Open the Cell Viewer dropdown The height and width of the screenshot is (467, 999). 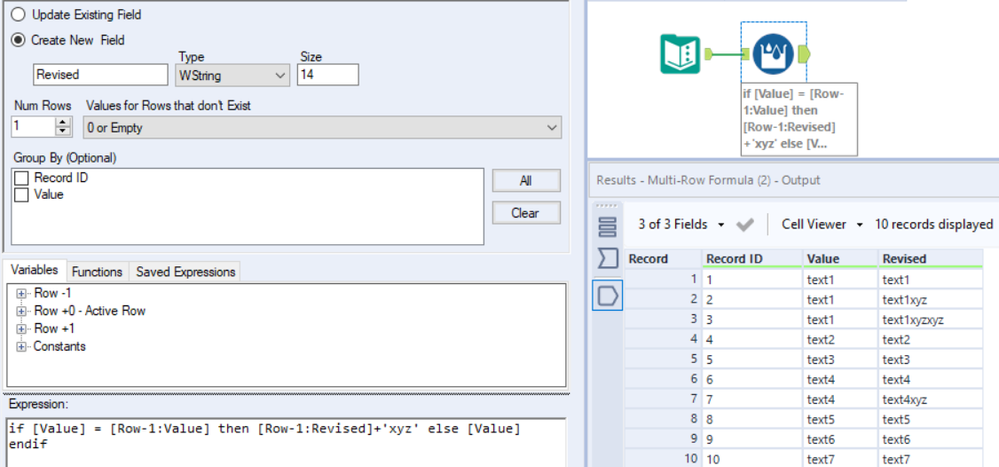coord(823,224)
